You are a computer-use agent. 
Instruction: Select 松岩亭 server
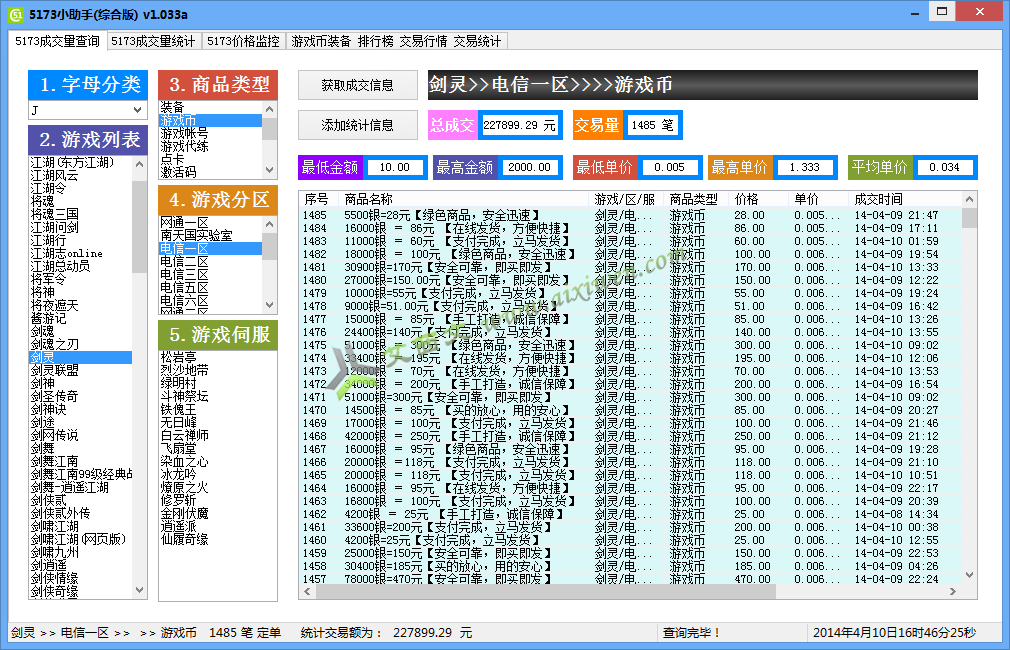coord(218,357)
